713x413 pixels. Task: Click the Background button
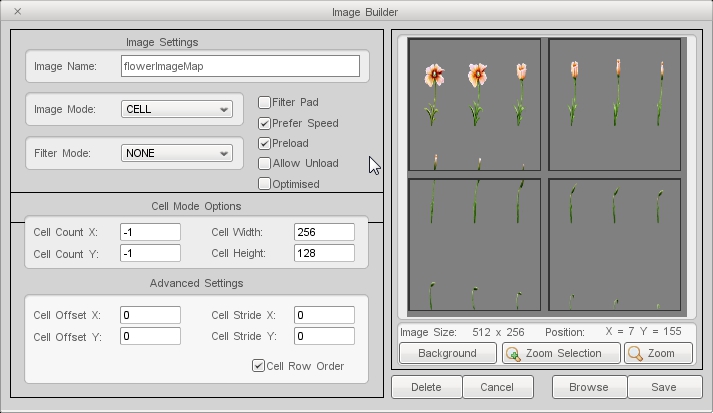tap(447, 353)
